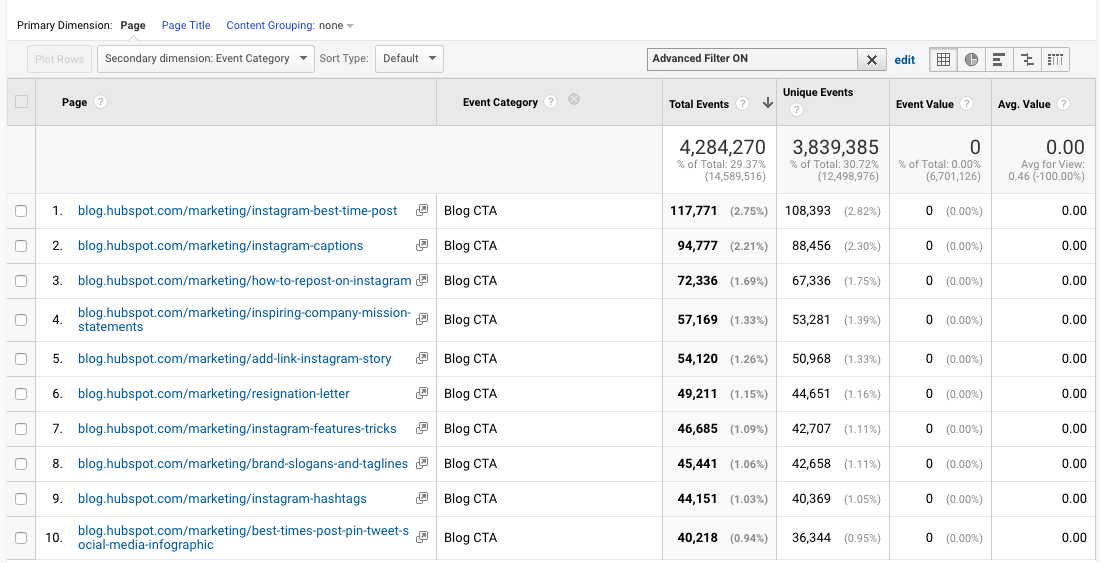Sort by the Unique Events column header

(818, 93)
